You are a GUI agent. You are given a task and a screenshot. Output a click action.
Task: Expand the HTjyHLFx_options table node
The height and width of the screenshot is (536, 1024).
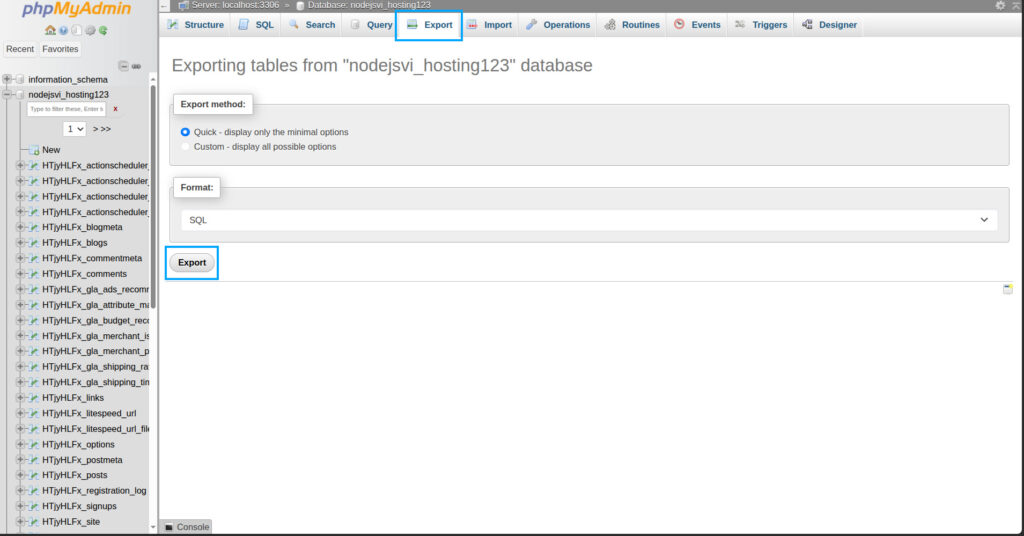[x=20, y=445]
